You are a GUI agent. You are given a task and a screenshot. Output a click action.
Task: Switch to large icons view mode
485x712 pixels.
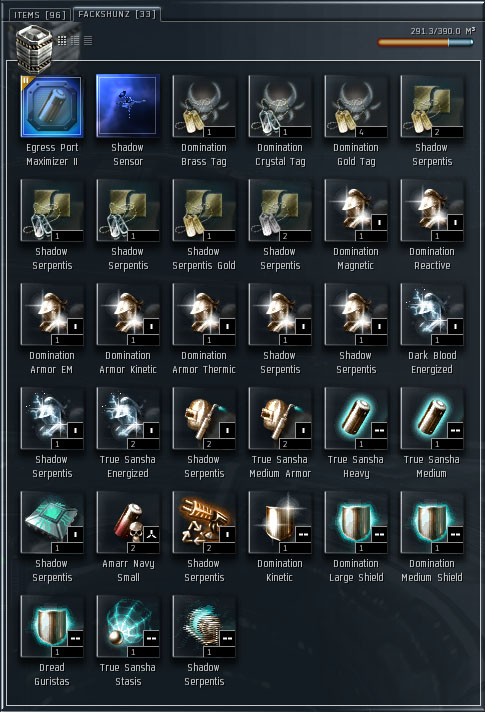click(x=62, y=41)
